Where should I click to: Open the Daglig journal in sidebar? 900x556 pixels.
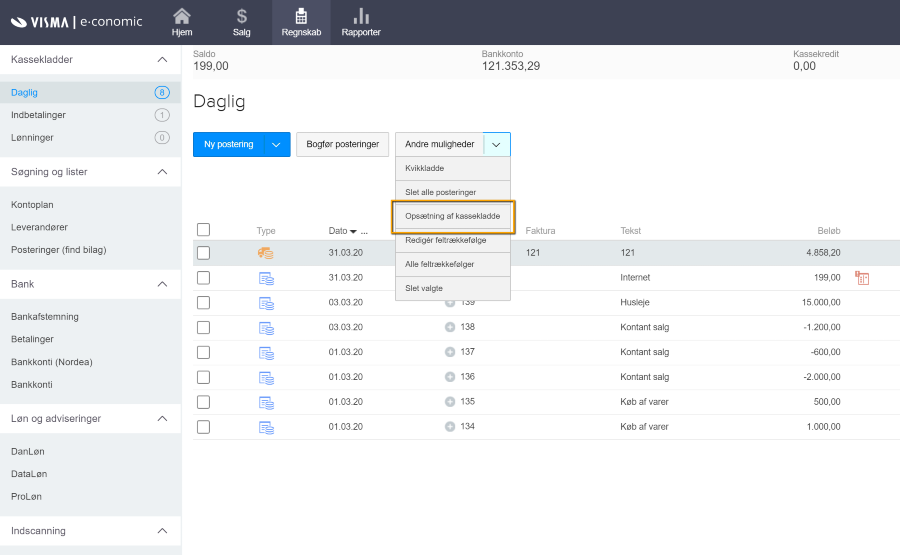coord(24,92)
